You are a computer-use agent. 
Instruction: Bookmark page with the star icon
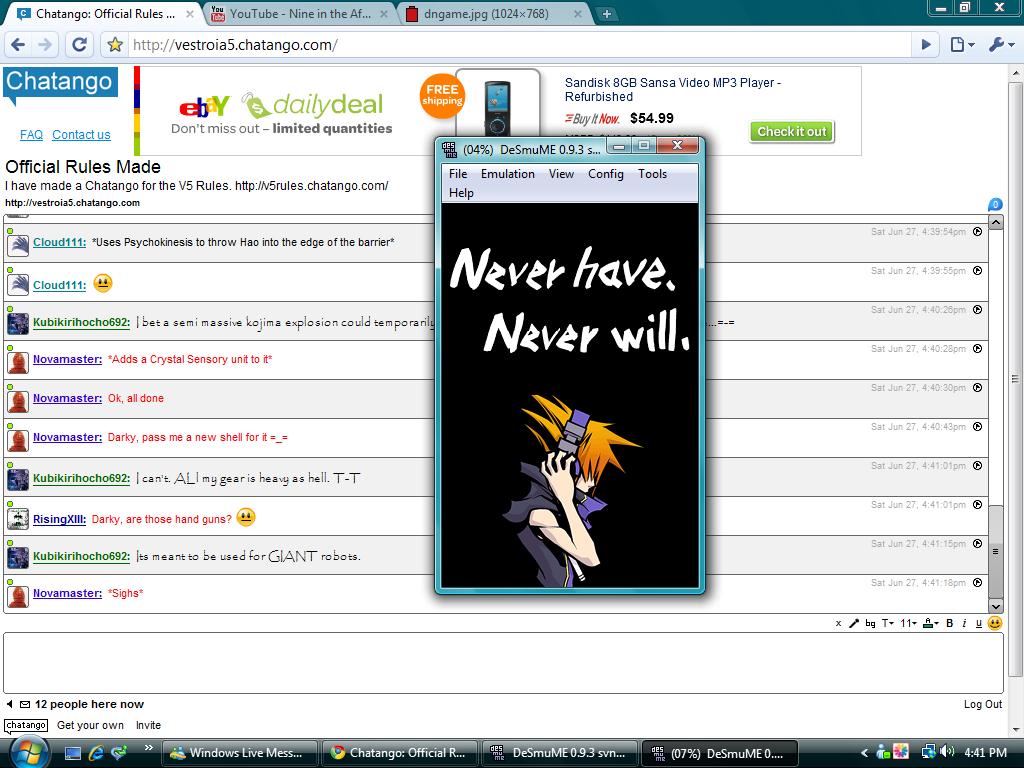pos(115,44)
